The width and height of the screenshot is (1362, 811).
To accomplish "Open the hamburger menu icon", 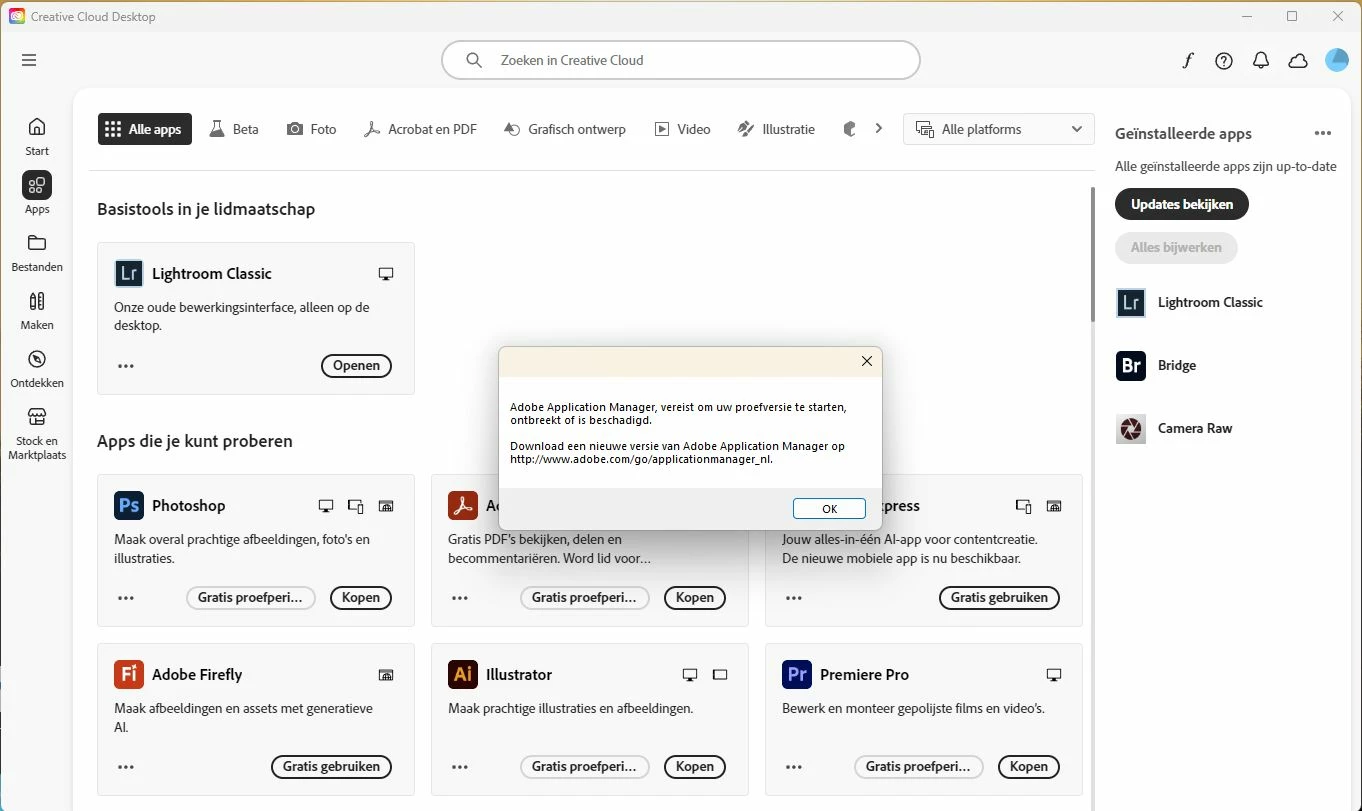I will pos(29,60).
